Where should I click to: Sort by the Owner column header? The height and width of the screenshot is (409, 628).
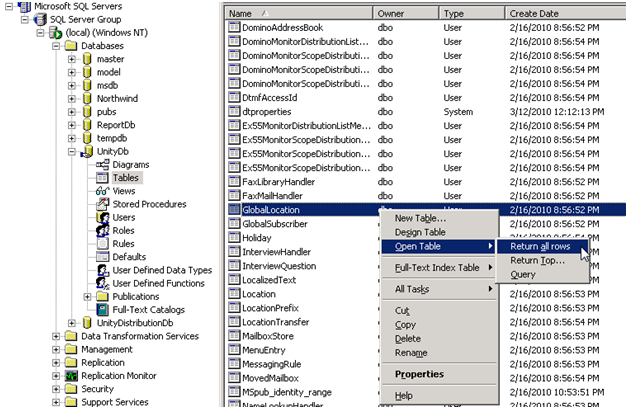[x=406, y=13]
